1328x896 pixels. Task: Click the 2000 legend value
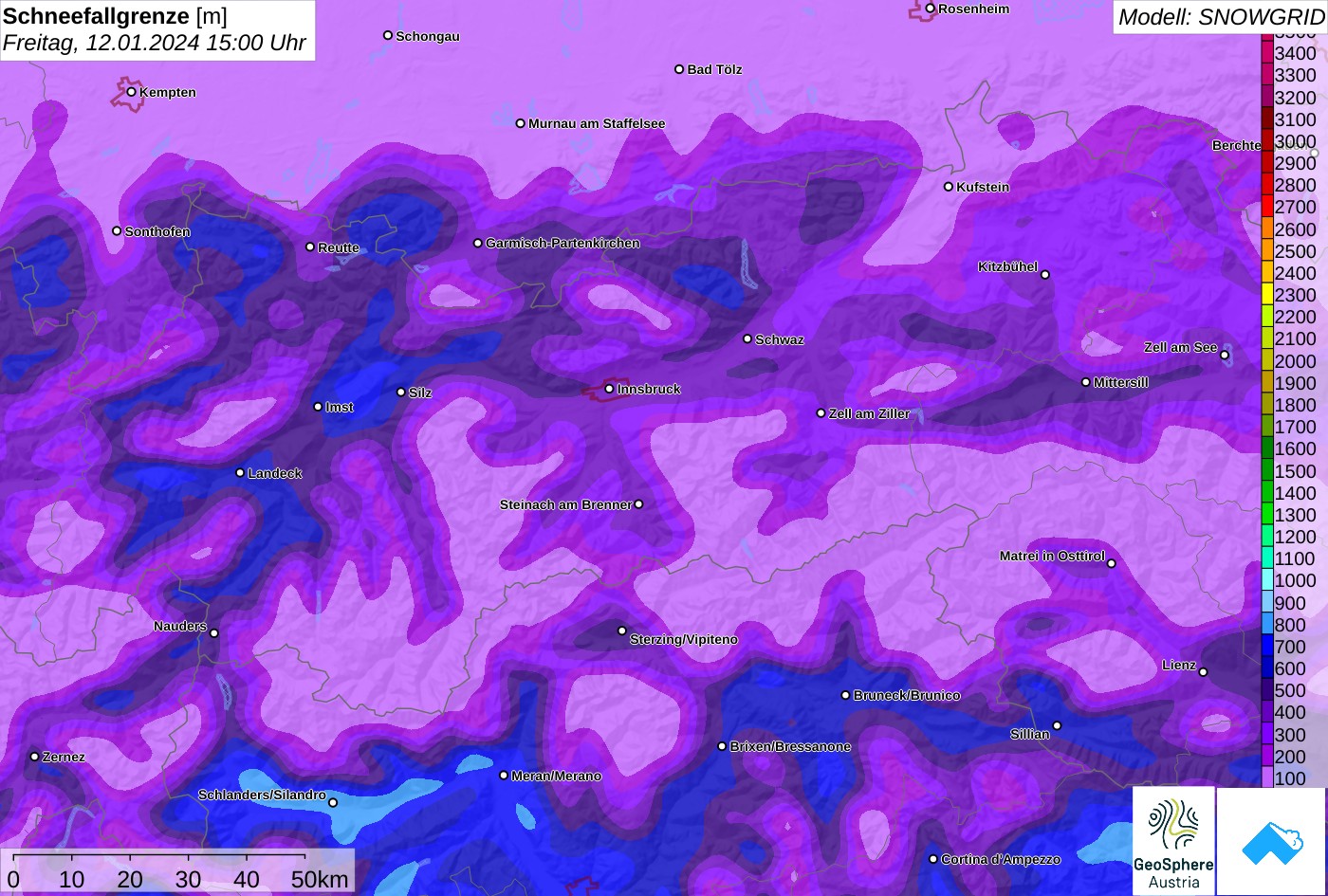[x=1296, y=361]
